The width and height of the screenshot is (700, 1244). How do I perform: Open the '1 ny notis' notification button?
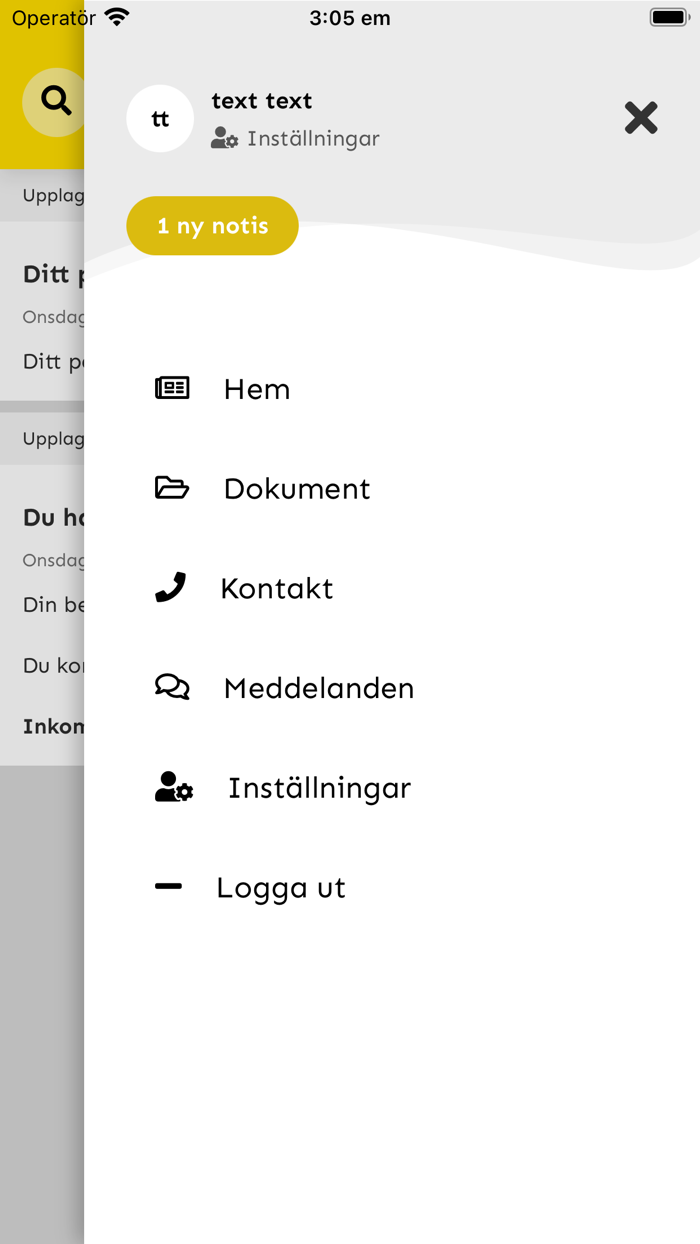point(212,226)
